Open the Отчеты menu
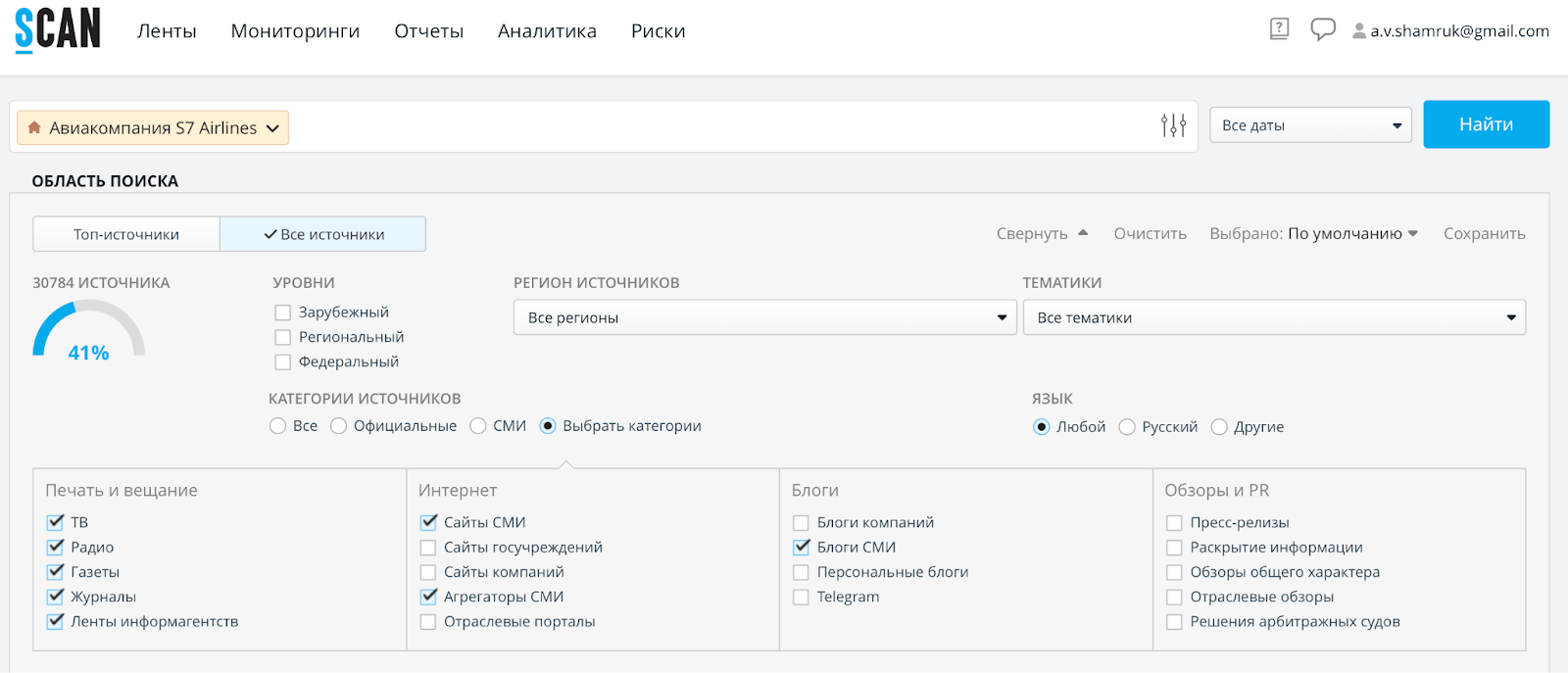The image size is (1568, 673). coord(428,31)
